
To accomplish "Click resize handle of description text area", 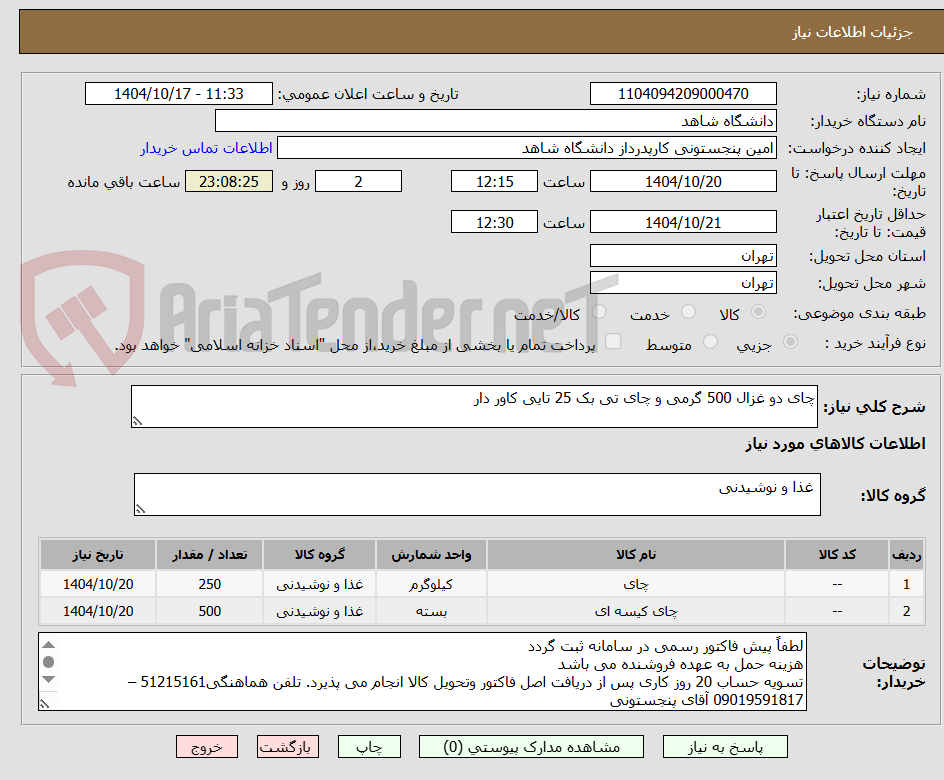I will click(137, 421).
